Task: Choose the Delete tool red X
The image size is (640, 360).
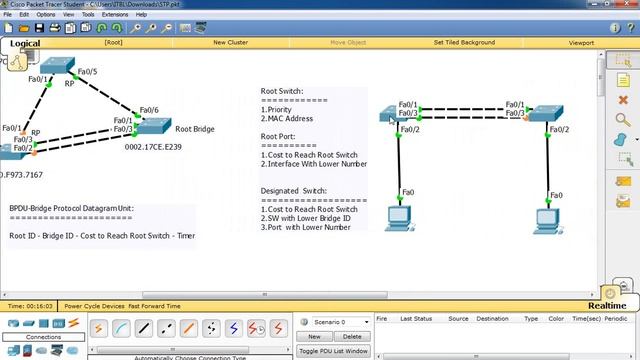Action: pos(623,100)
